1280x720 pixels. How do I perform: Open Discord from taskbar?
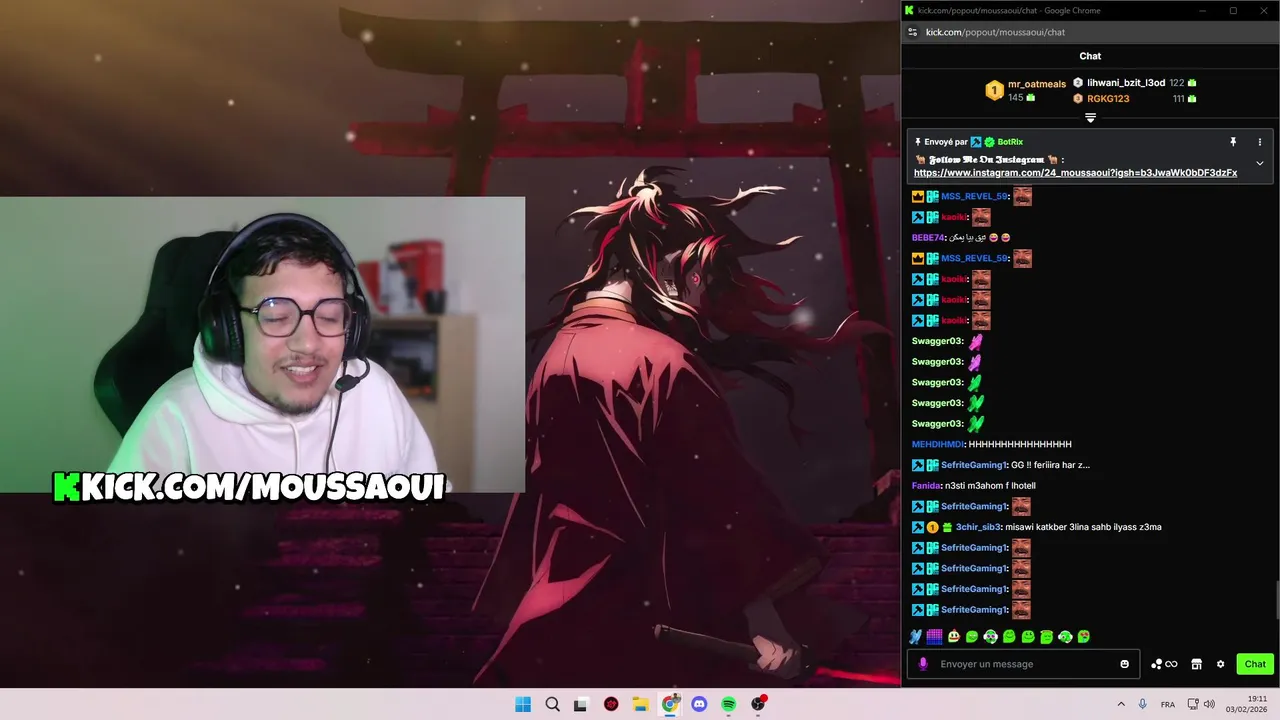point(699,704)
